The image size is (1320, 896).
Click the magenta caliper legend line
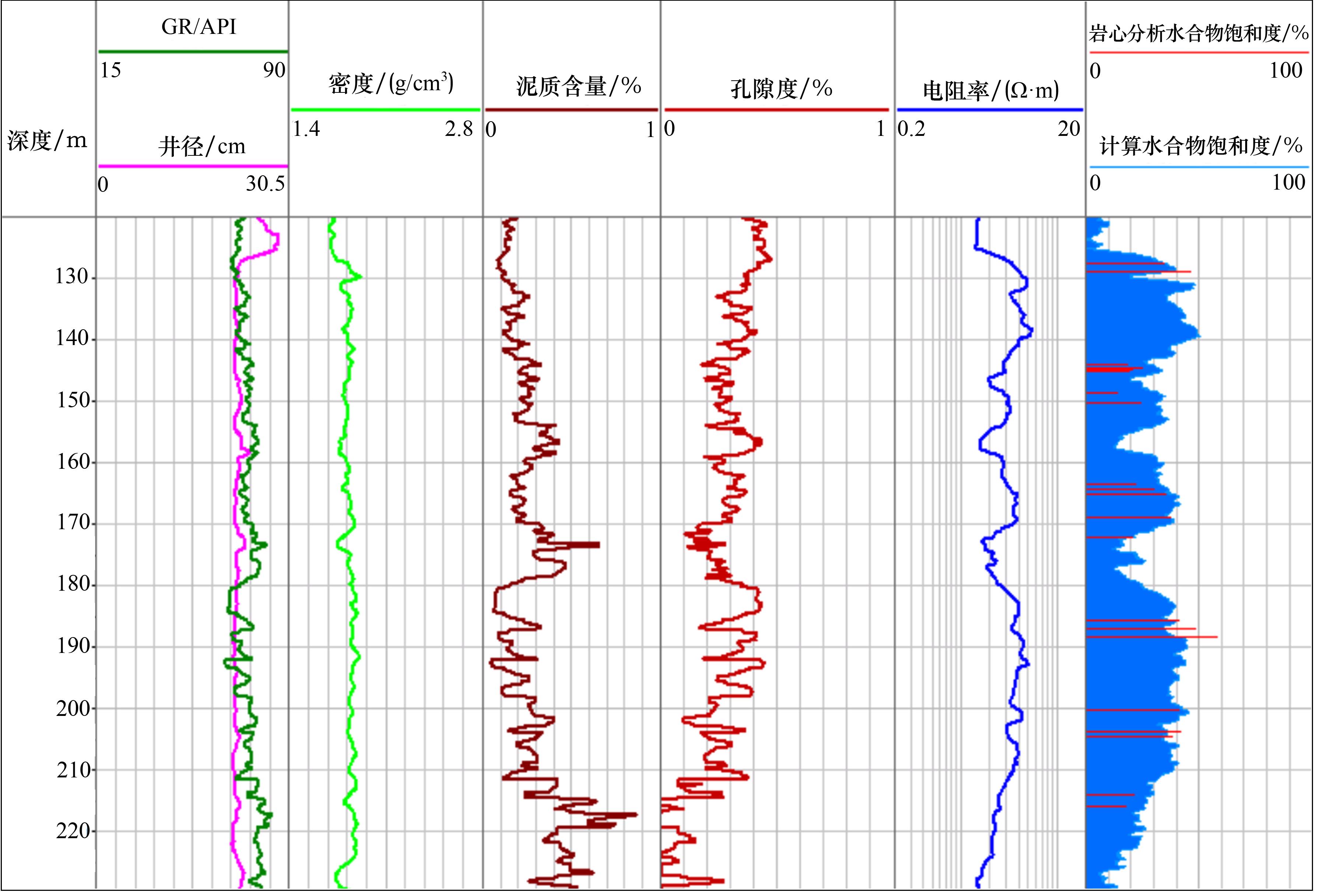(193, 166)
